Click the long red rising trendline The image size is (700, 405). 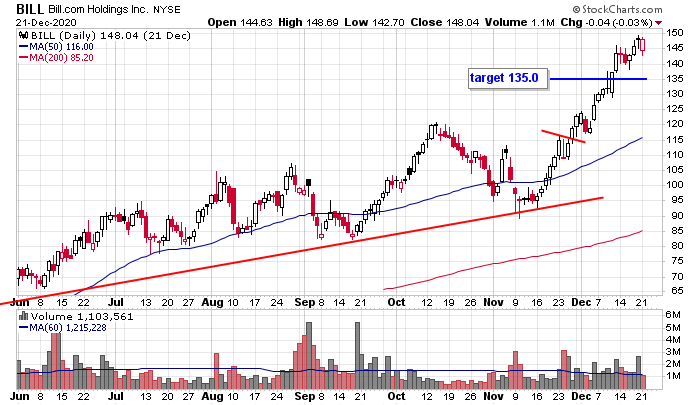pos(302,250)
